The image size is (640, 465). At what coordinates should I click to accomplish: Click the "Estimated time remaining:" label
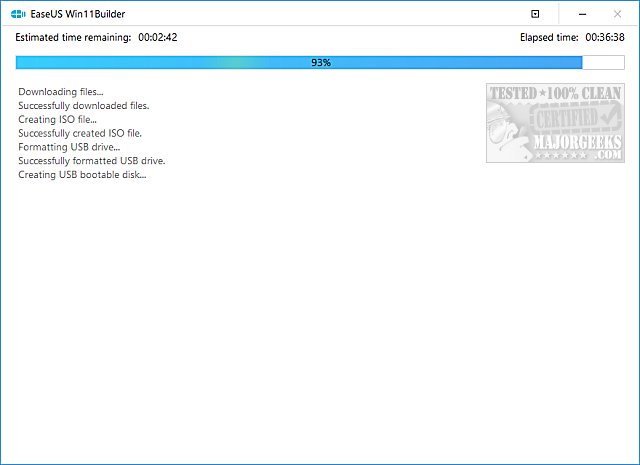click(73, 38)
